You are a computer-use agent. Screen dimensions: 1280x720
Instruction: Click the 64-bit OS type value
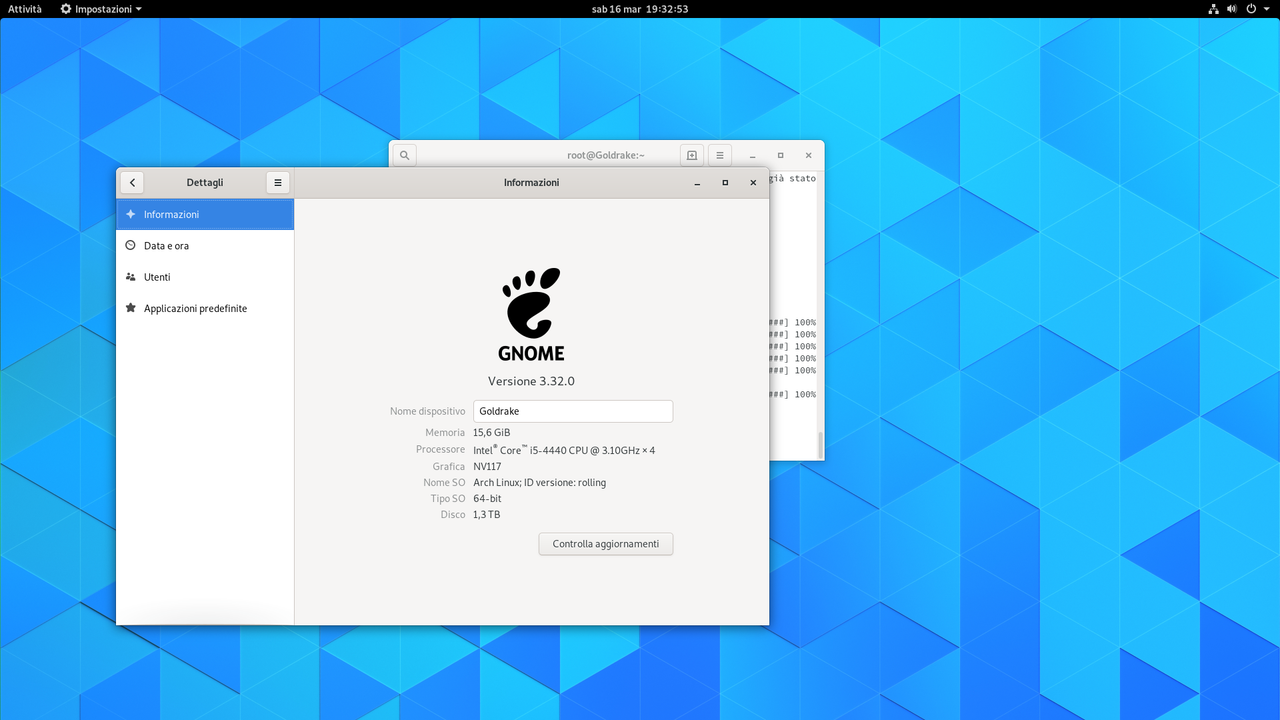coord(487,499)
